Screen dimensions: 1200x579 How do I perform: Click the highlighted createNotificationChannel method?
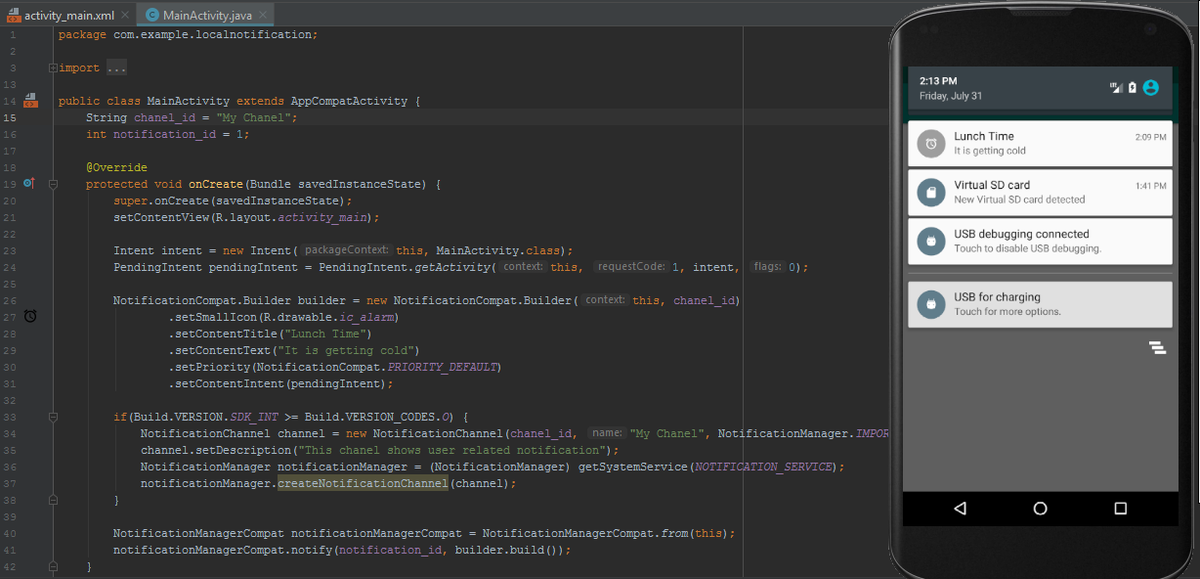(x=363, y=484)
